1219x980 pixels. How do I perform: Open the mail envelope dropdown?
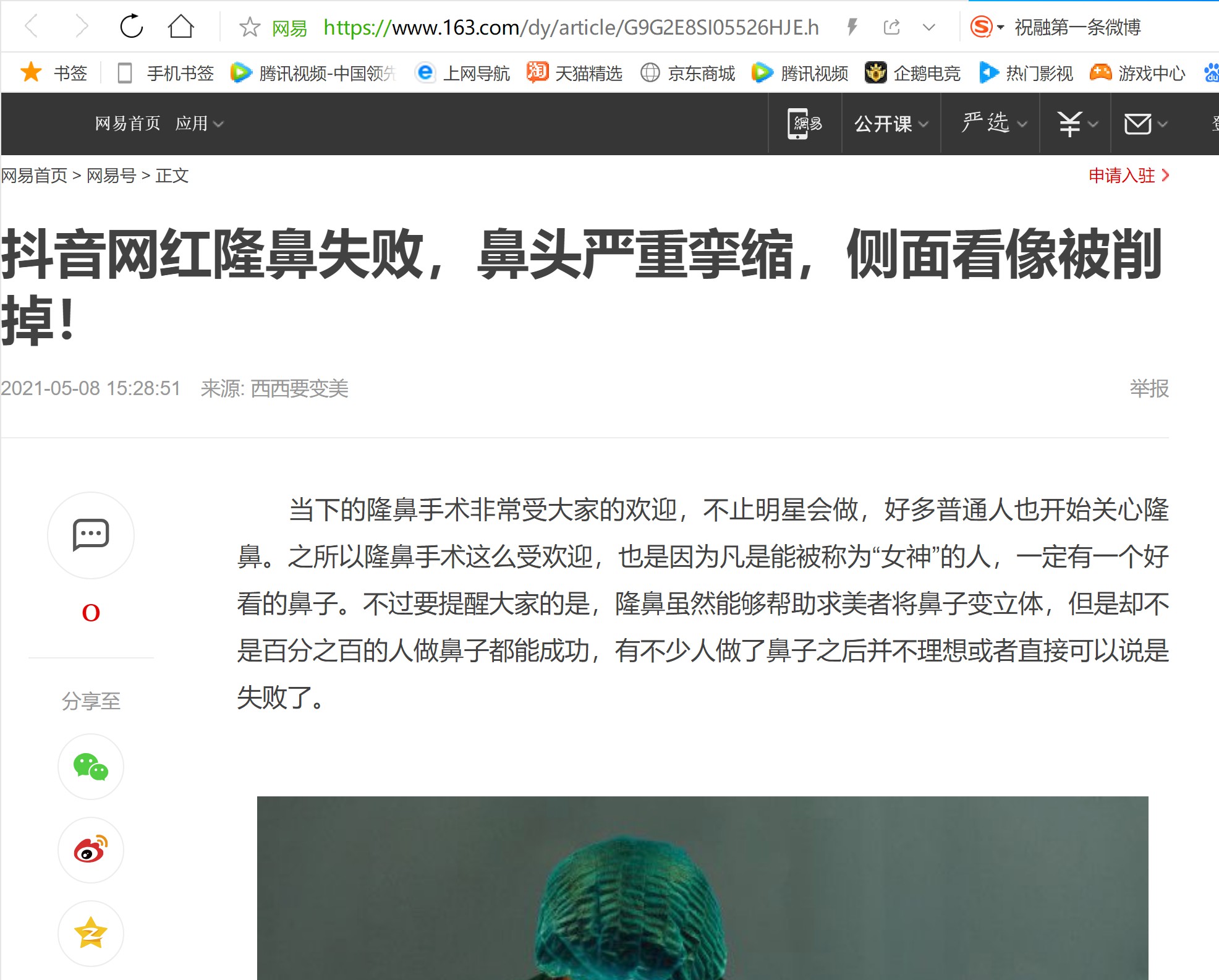[x=1145, y=124]
